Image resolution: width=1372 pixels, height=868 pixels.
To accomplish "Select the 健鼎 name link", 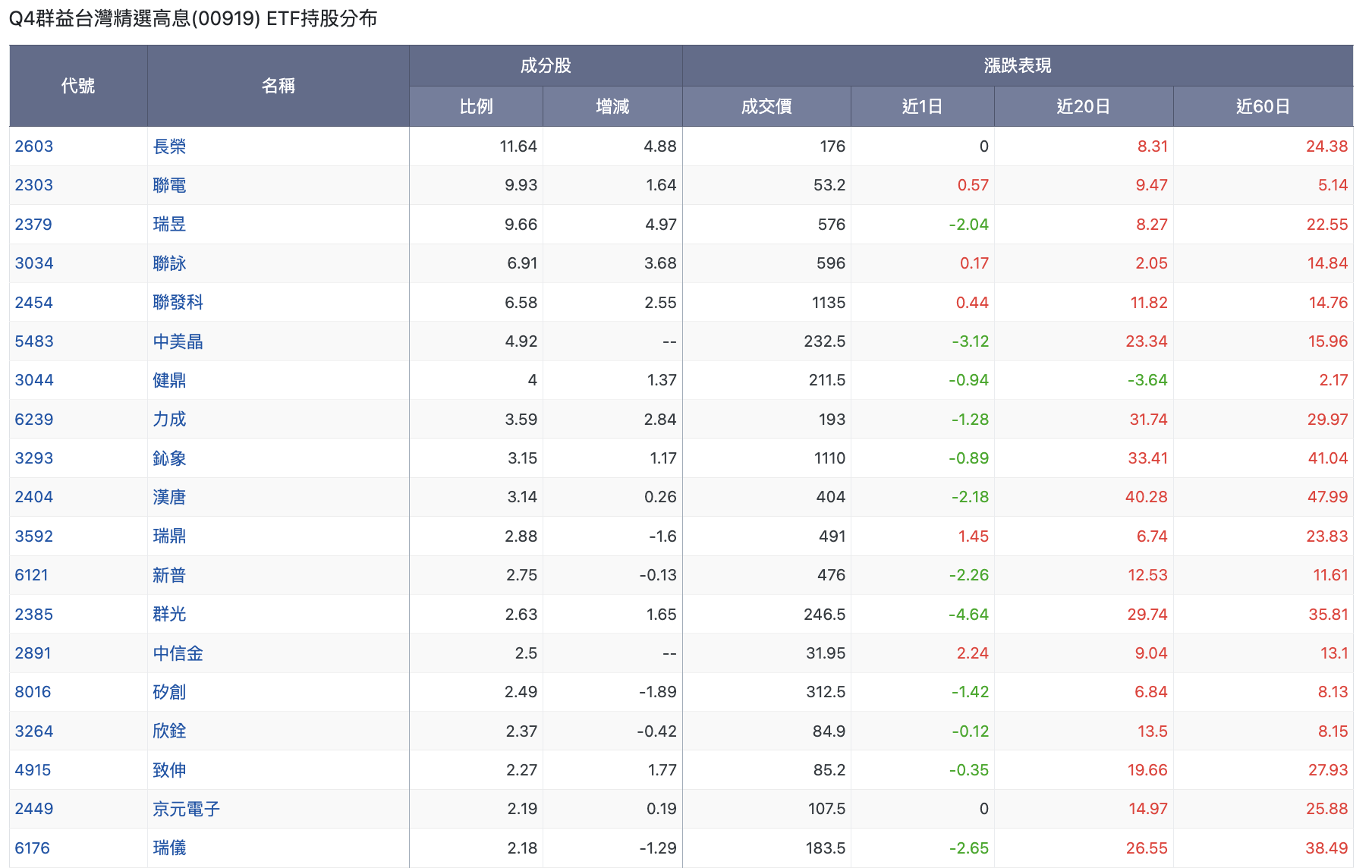I will click(x=168, y=380).
